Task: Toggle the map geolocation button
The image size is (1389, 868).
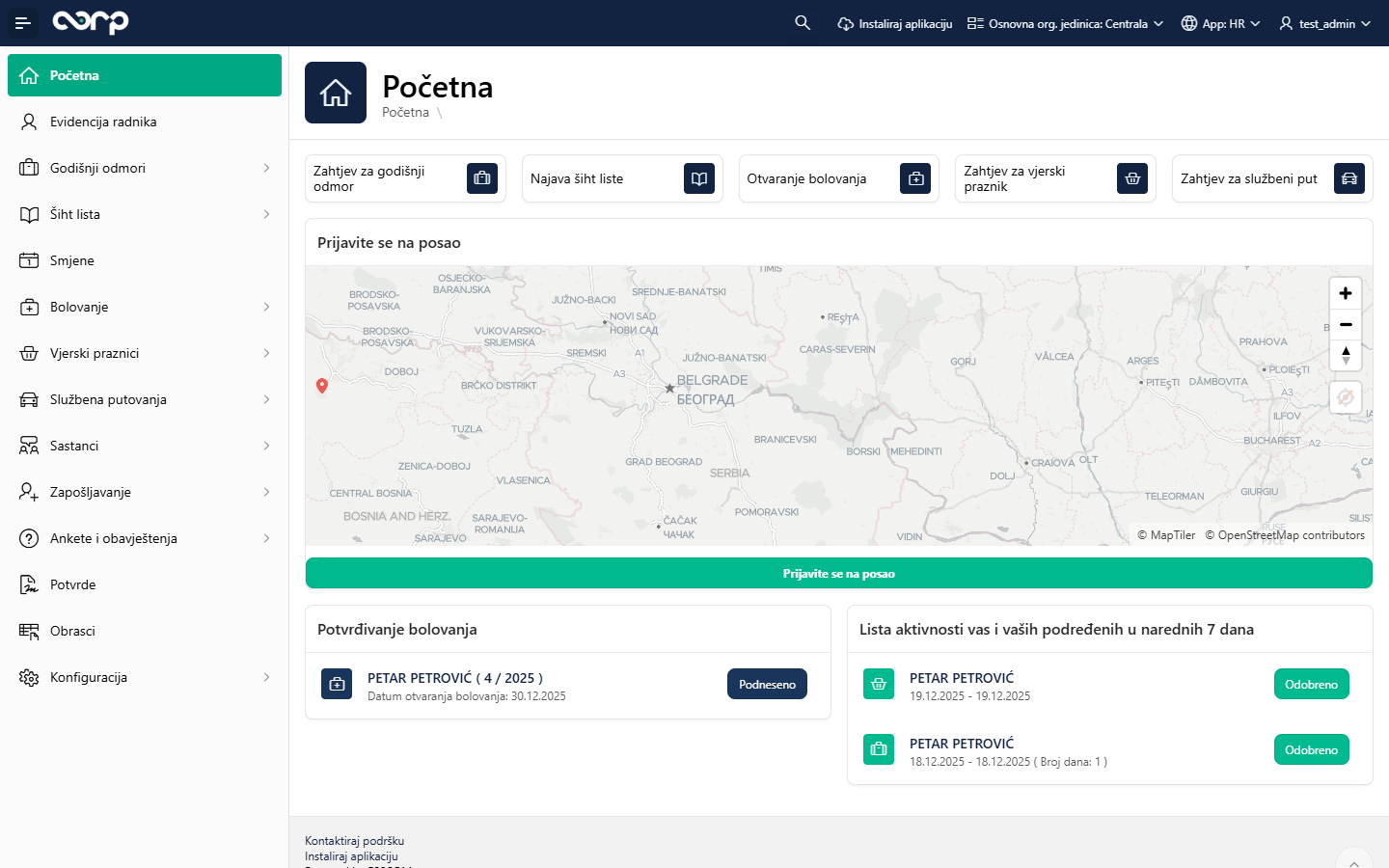Action: pos(1346,397)
